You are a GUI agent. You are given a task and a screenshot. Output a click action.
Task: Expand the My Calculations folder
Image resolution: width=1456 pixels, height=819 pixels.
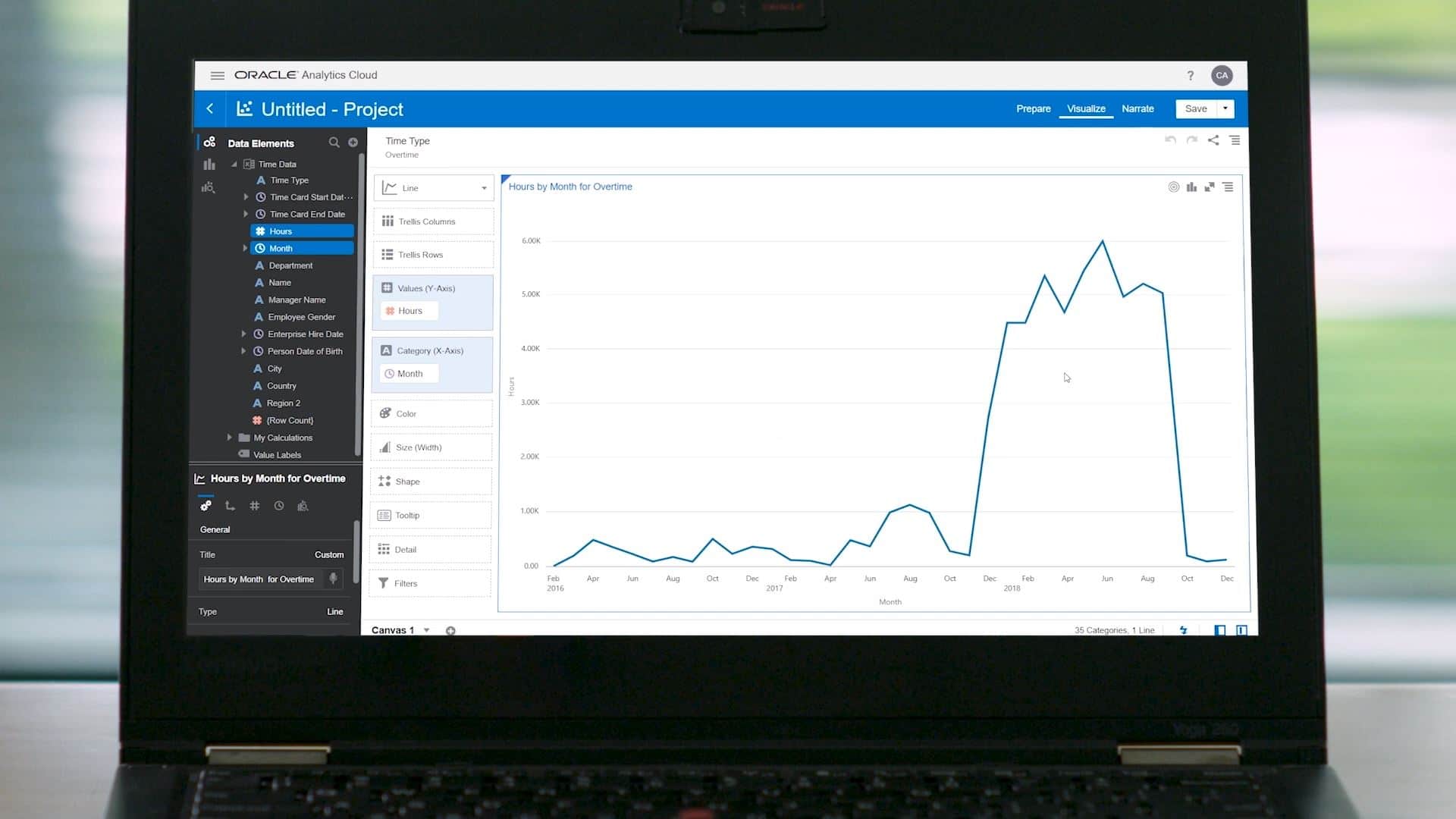tap(230, 438)
